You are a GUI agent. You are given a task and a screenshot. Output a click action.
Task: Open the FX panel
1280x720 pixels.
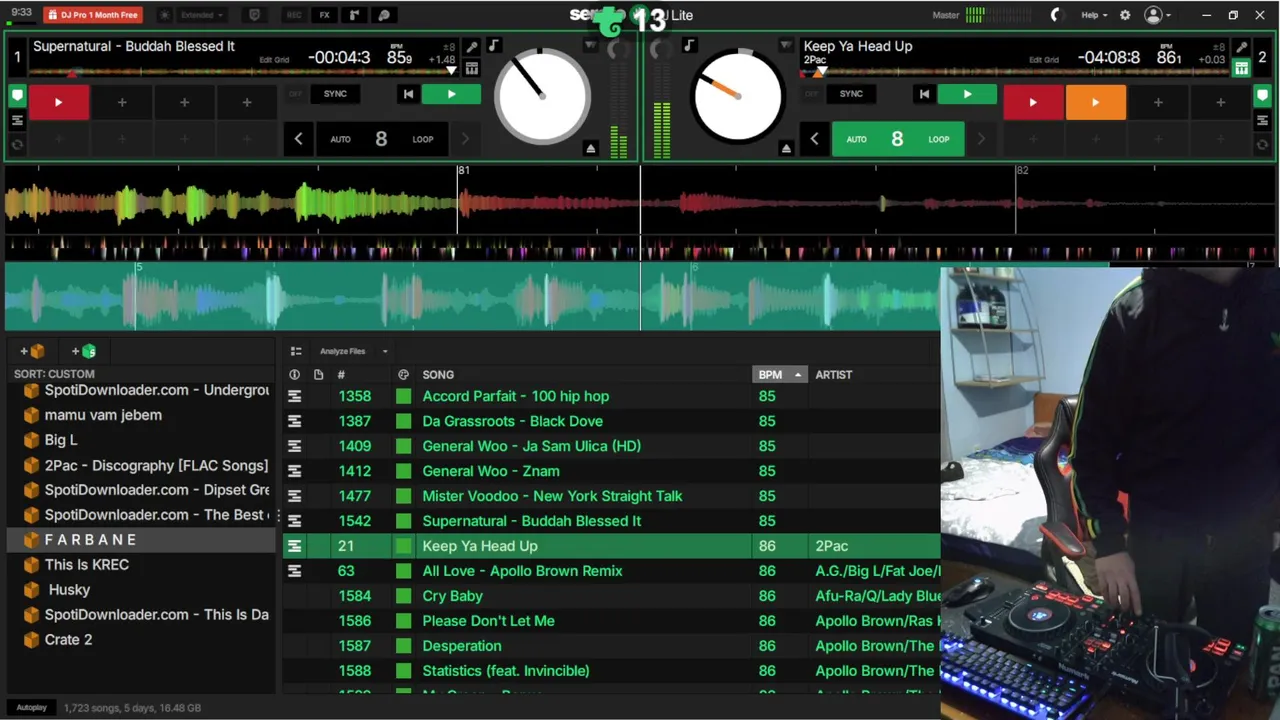click(324, 15)
